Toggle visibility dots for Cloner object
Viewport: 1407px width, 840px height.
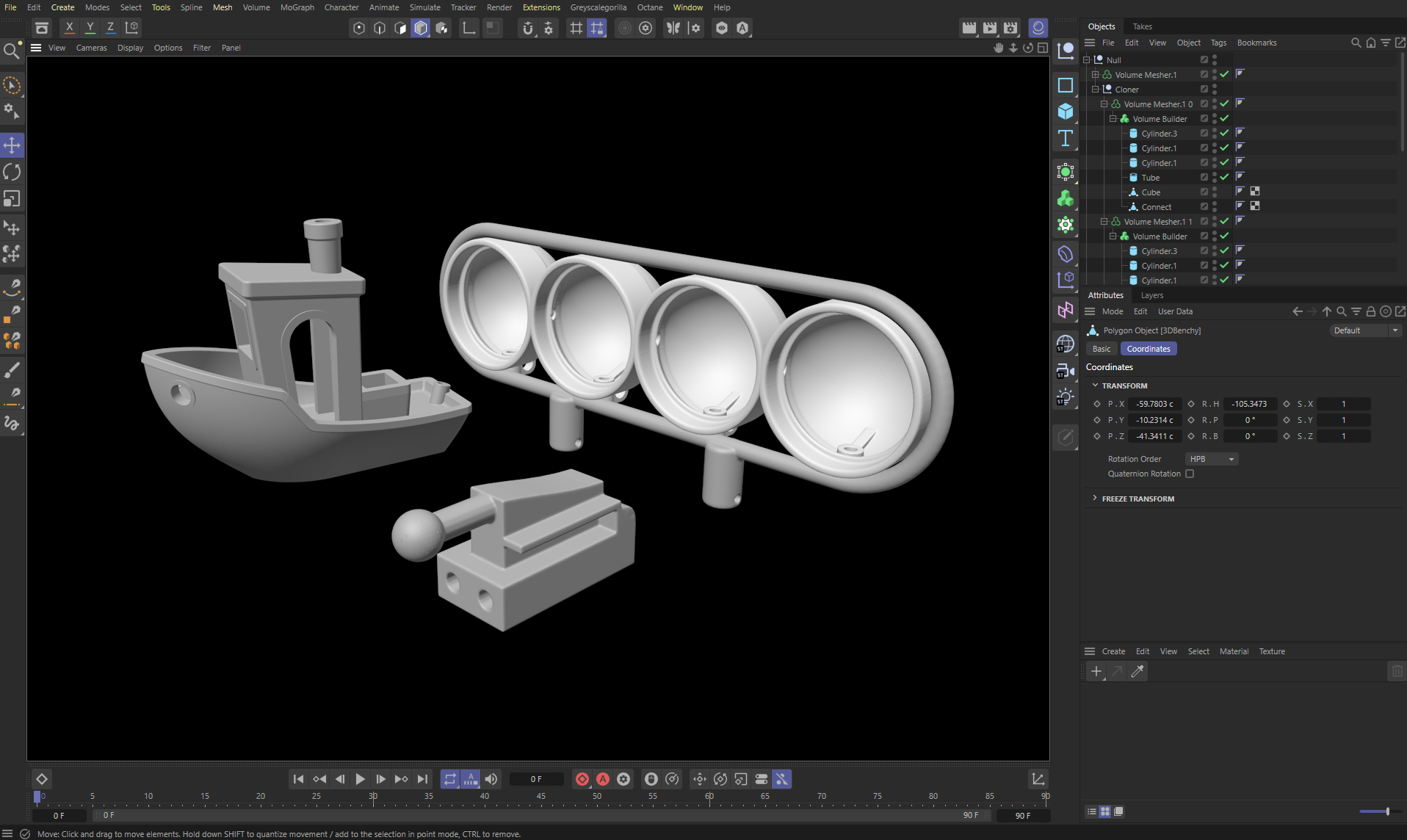click(x=1215, y=89)
